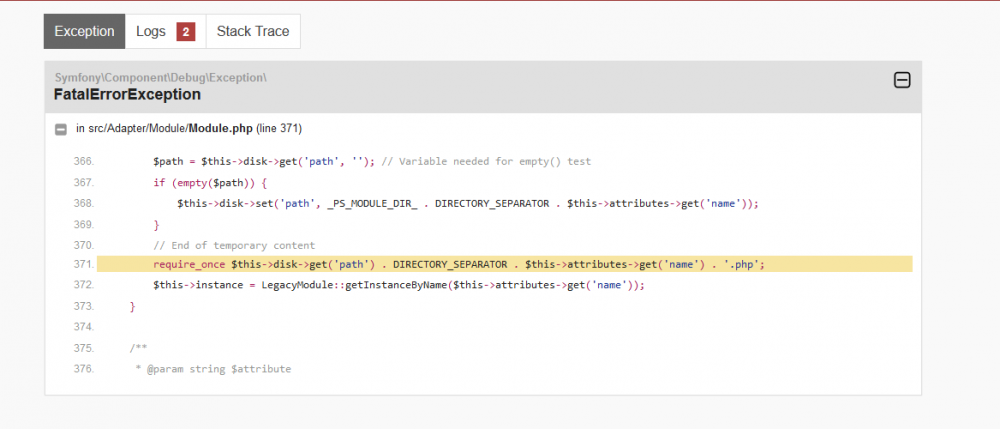
Task: Collapse the FatalErrorException panel with minus icon
Action: 902,80
